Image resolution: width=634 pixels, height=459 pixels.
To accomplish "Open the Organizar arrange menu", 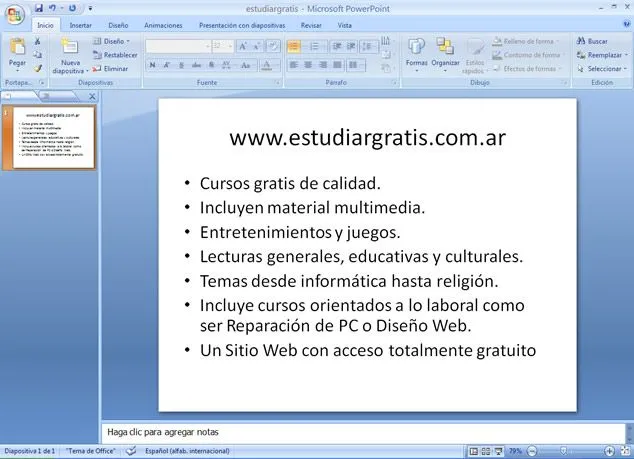I will click(445, 55).
